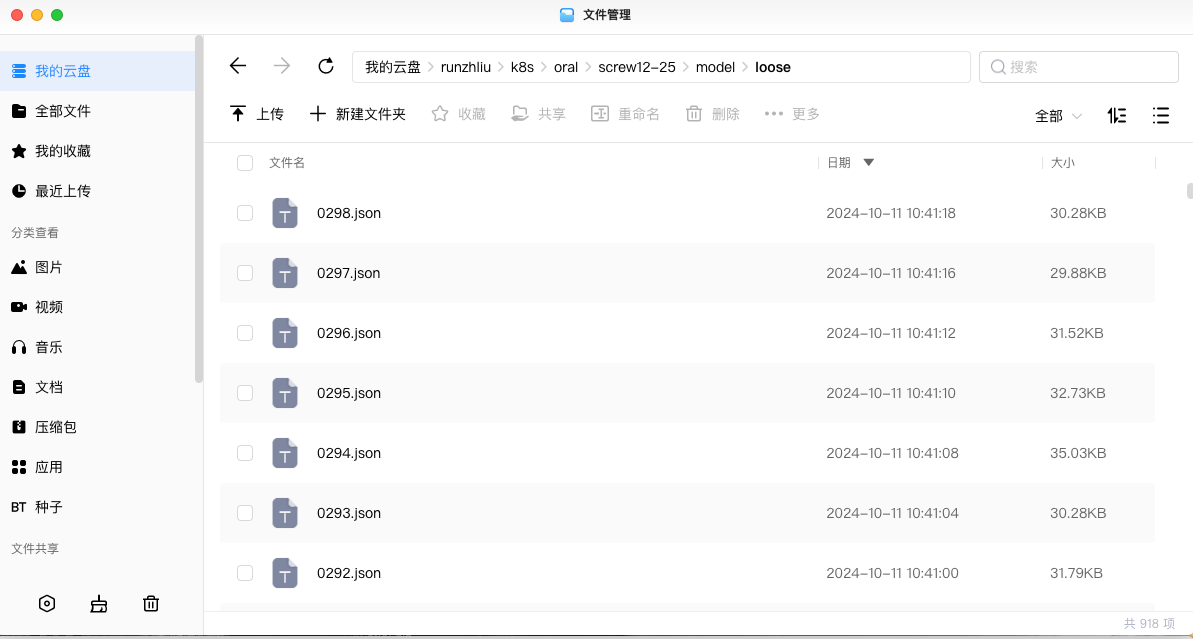This screenshot has height=639, width=1193.
Task: Click the file icon of 0295.json
Action: click(x=285, y=393)
